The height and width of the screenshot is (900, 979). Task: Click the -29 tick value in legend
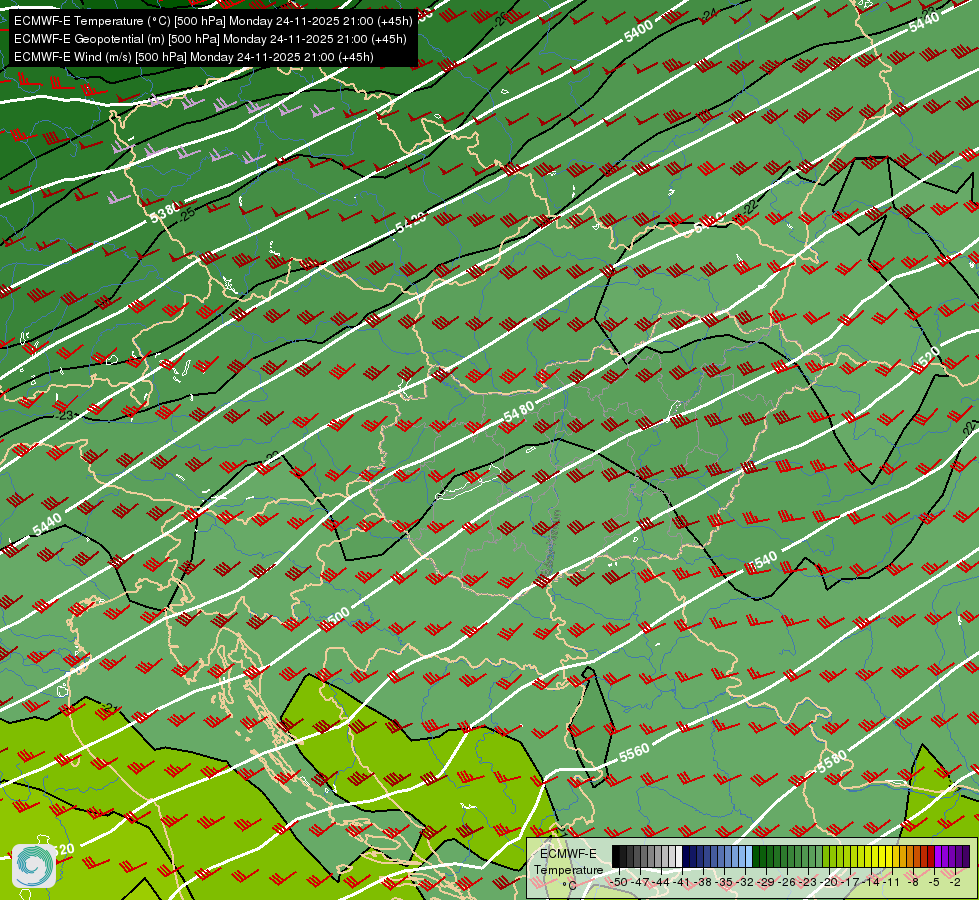(x=766, y=882)
